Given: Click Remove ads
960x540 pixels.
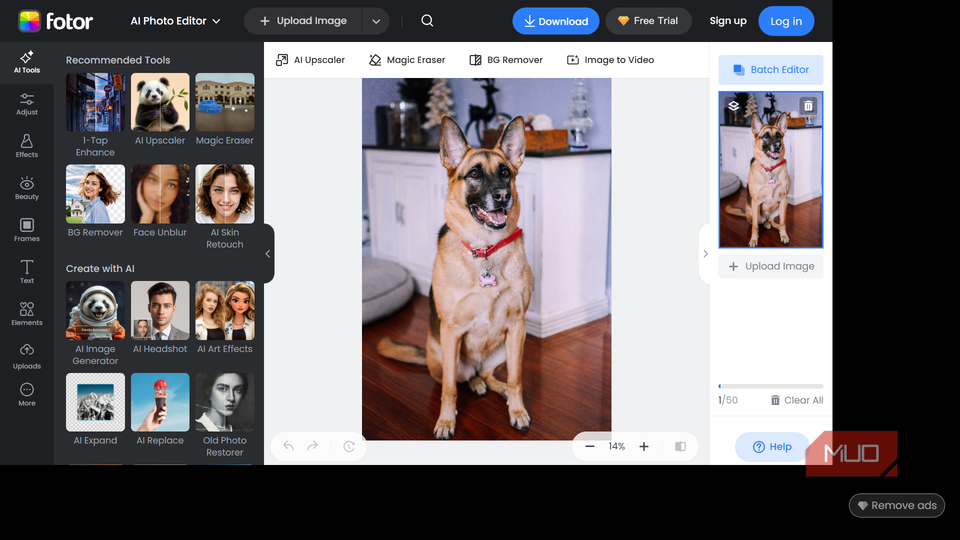Looking at the screenshot, I should pyautogui.click(x=897, y=506).
